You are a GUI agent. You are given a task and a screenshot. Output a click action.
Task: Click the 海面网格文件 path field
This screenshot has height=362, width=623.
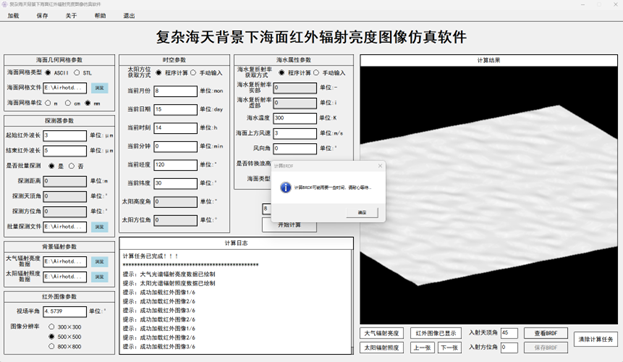(x=65, y=88)
